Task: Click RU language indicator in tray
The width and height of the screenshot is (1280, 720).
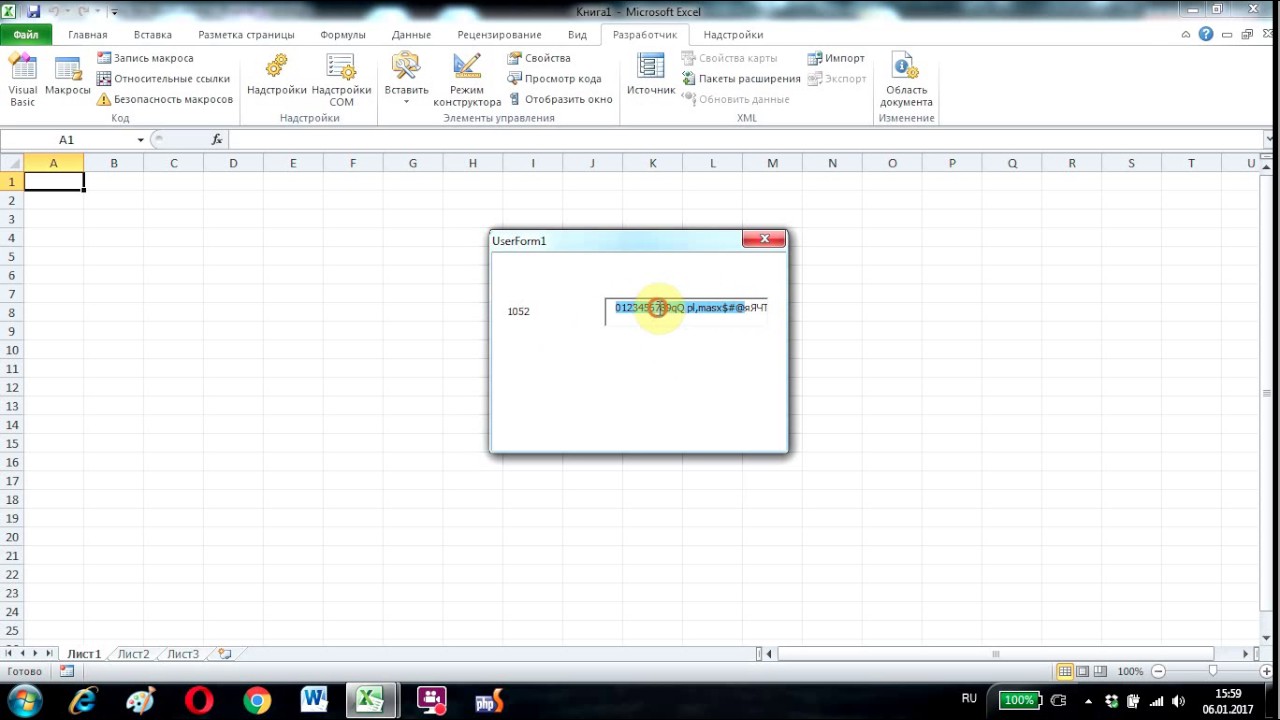Action: [x=969, y=698]
